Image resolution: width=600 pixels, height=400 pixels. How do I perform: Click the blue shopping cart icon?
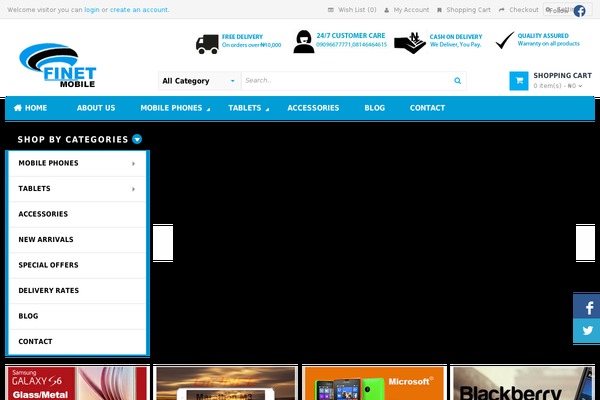(x=519, y=81)
